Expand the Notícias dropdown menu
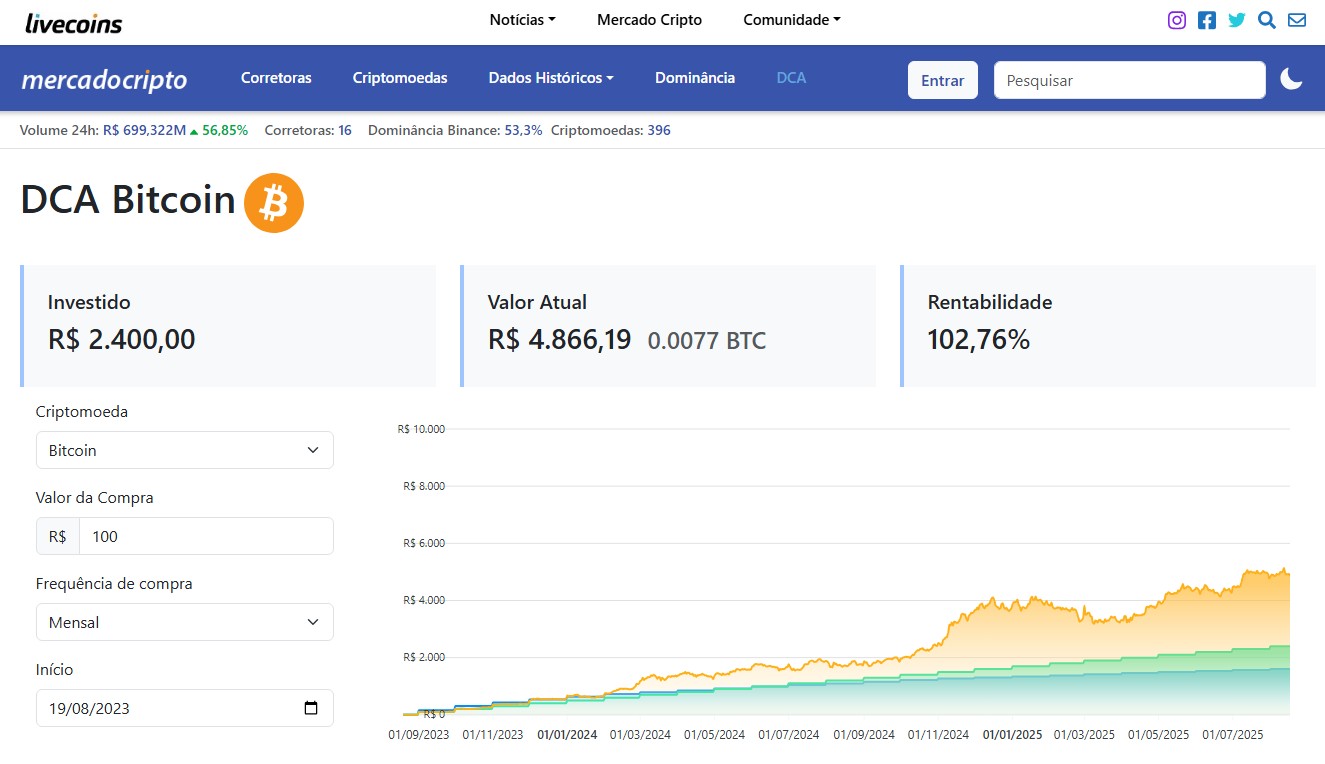1325x764 pixels. [522, 20]
